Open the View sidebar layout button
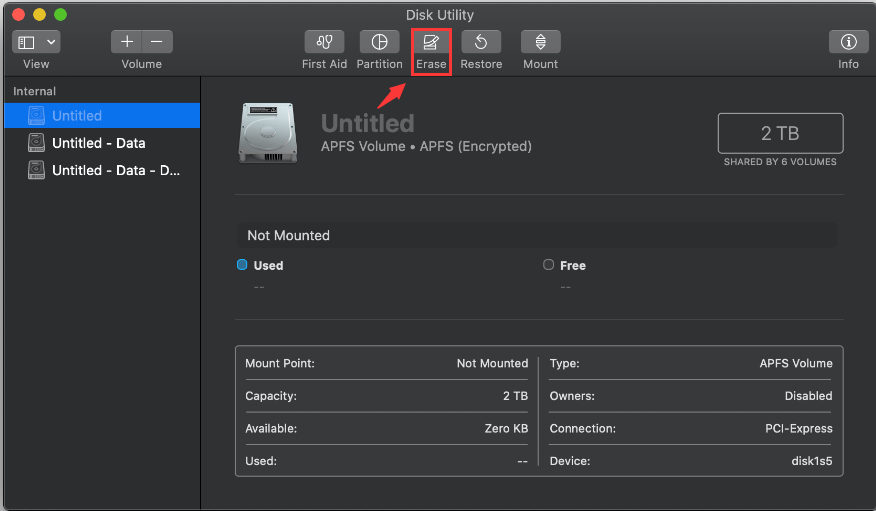The height and width of the screenshot is (511, 876). point(26,42)
